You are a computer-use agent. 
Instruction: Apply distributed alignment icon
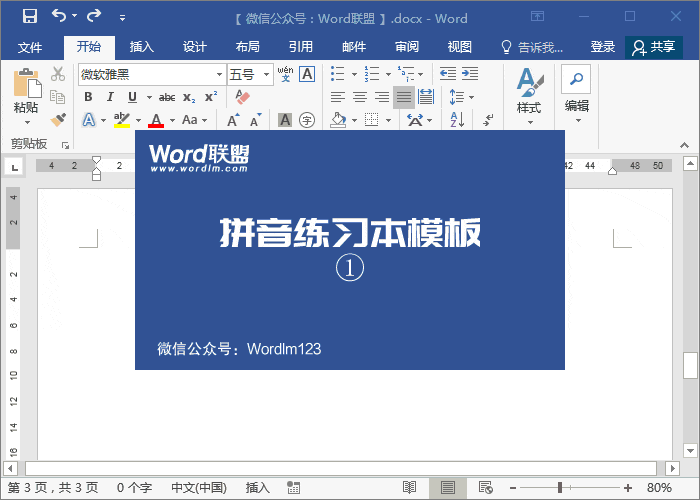tap(426, 97)
